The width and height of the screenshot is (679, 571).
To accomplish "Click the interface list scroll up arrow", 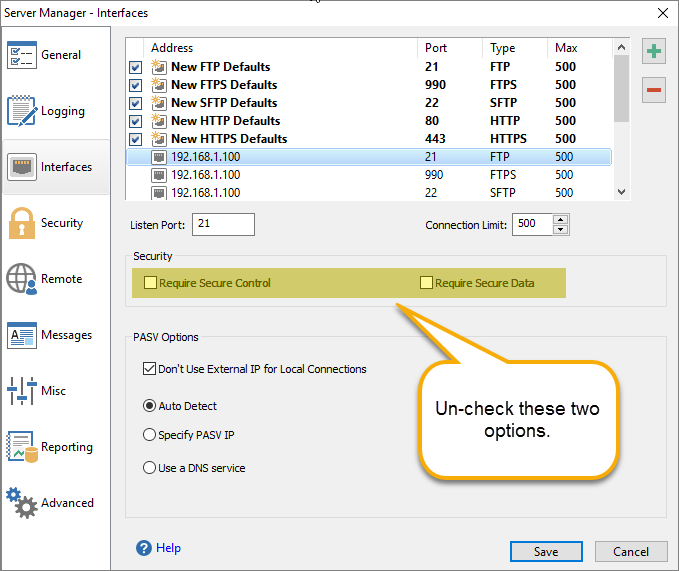I will [x=621, y=47].
